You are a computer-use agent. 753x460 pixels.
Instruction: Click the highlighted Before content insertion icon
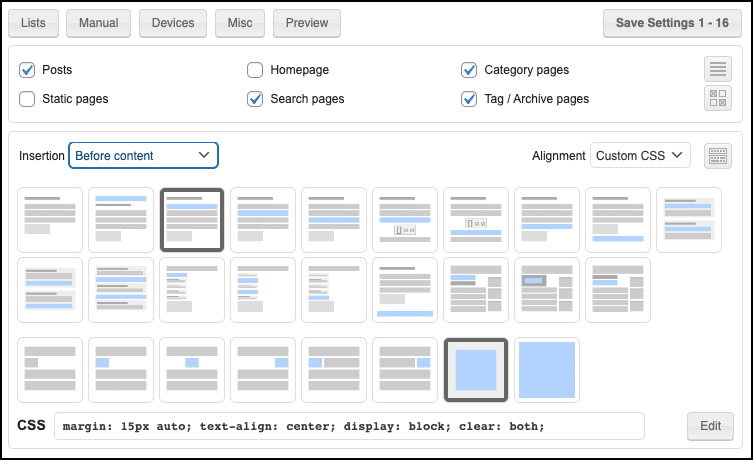click(192, 220)
